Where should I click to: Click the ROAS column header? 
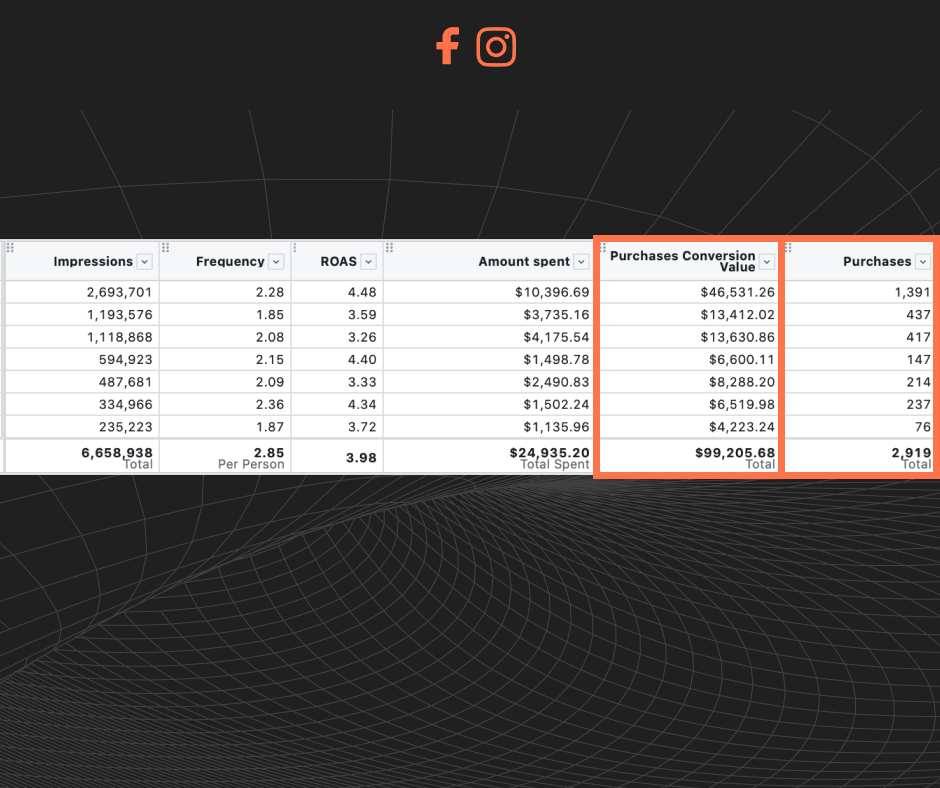click(x=339, y=261)
